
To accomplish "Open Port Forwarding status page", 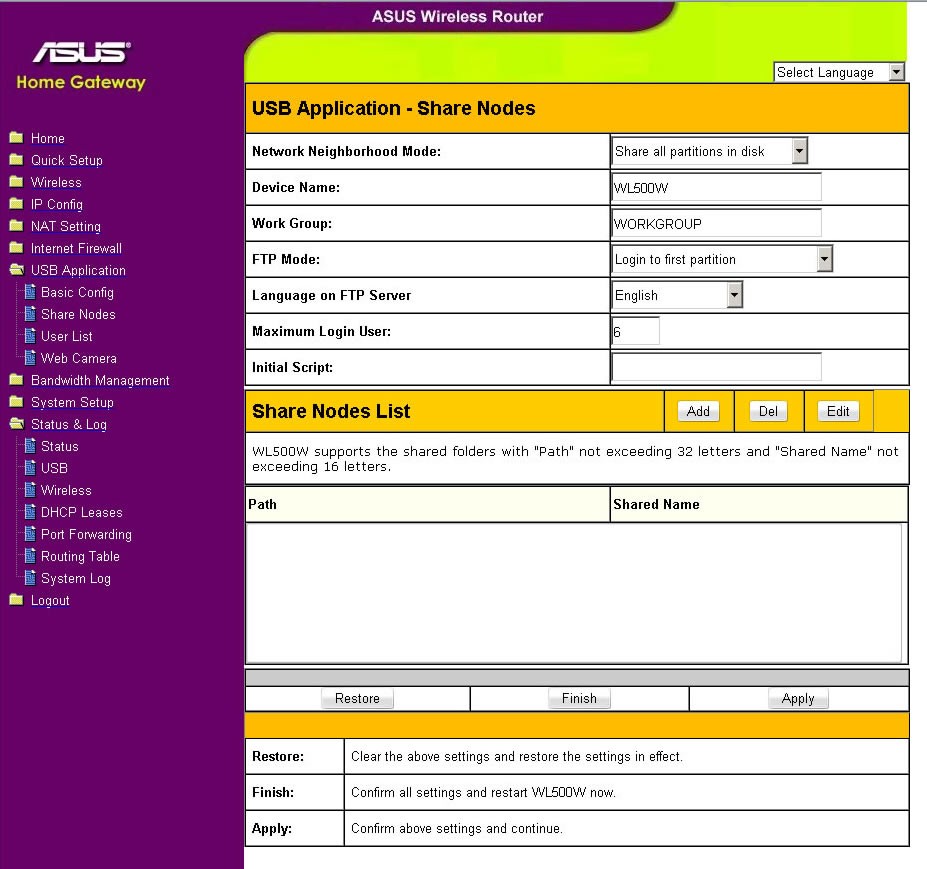I will [x=86, y=534].
